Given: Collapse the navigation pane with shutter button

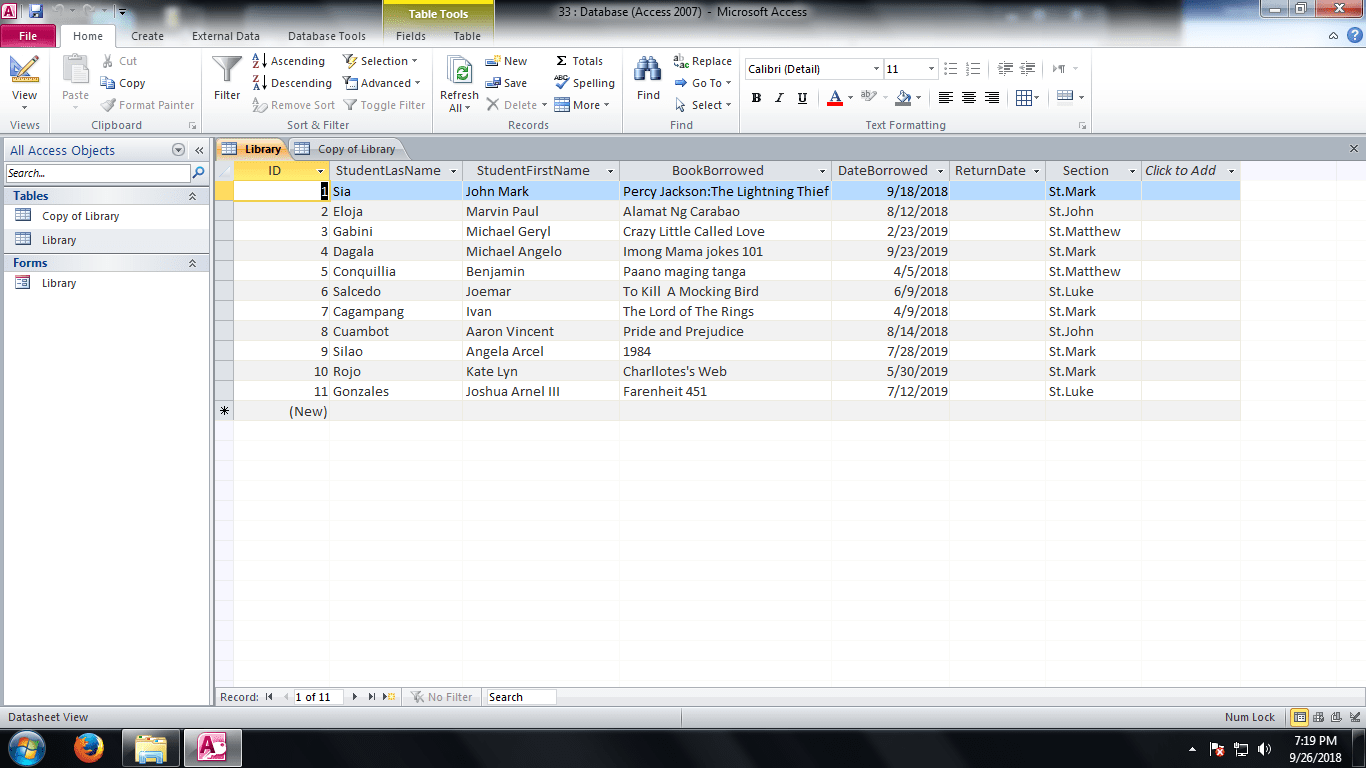Looking at the screenshot, I should tap(199, 150).
